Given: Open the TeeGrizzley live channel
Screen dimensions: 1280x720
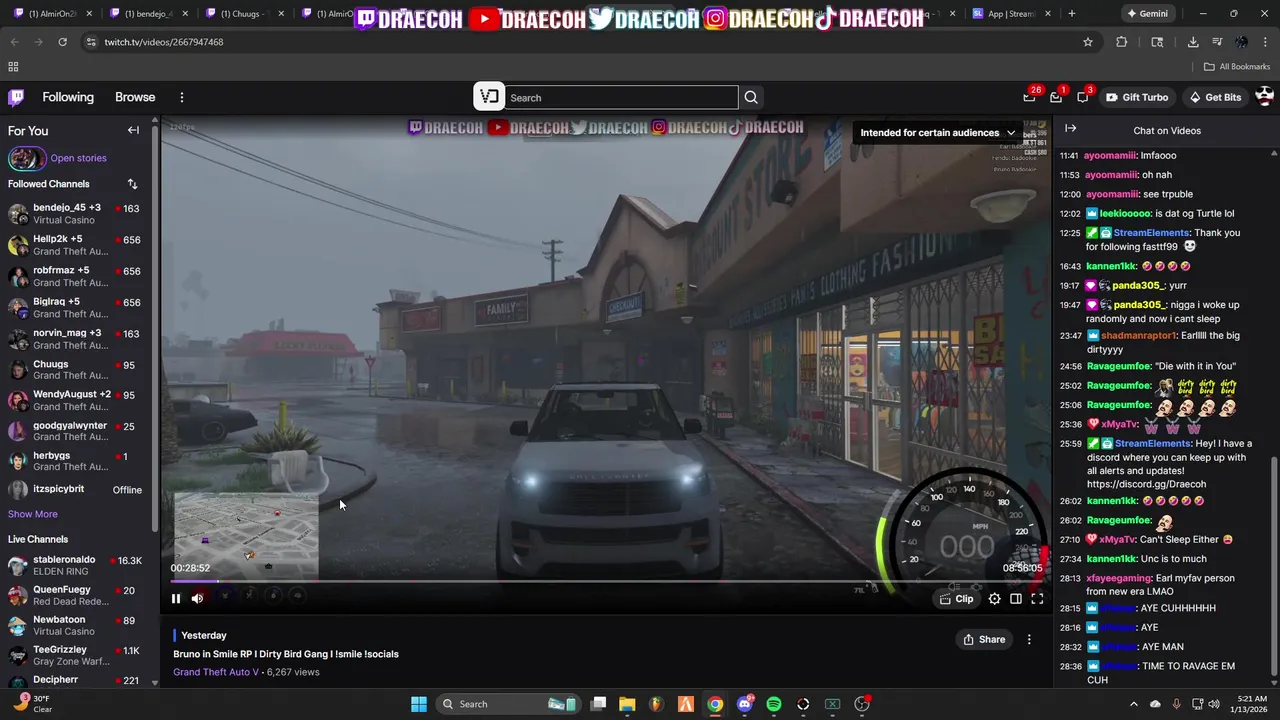Looking at the screenshot, I should 76,655.
